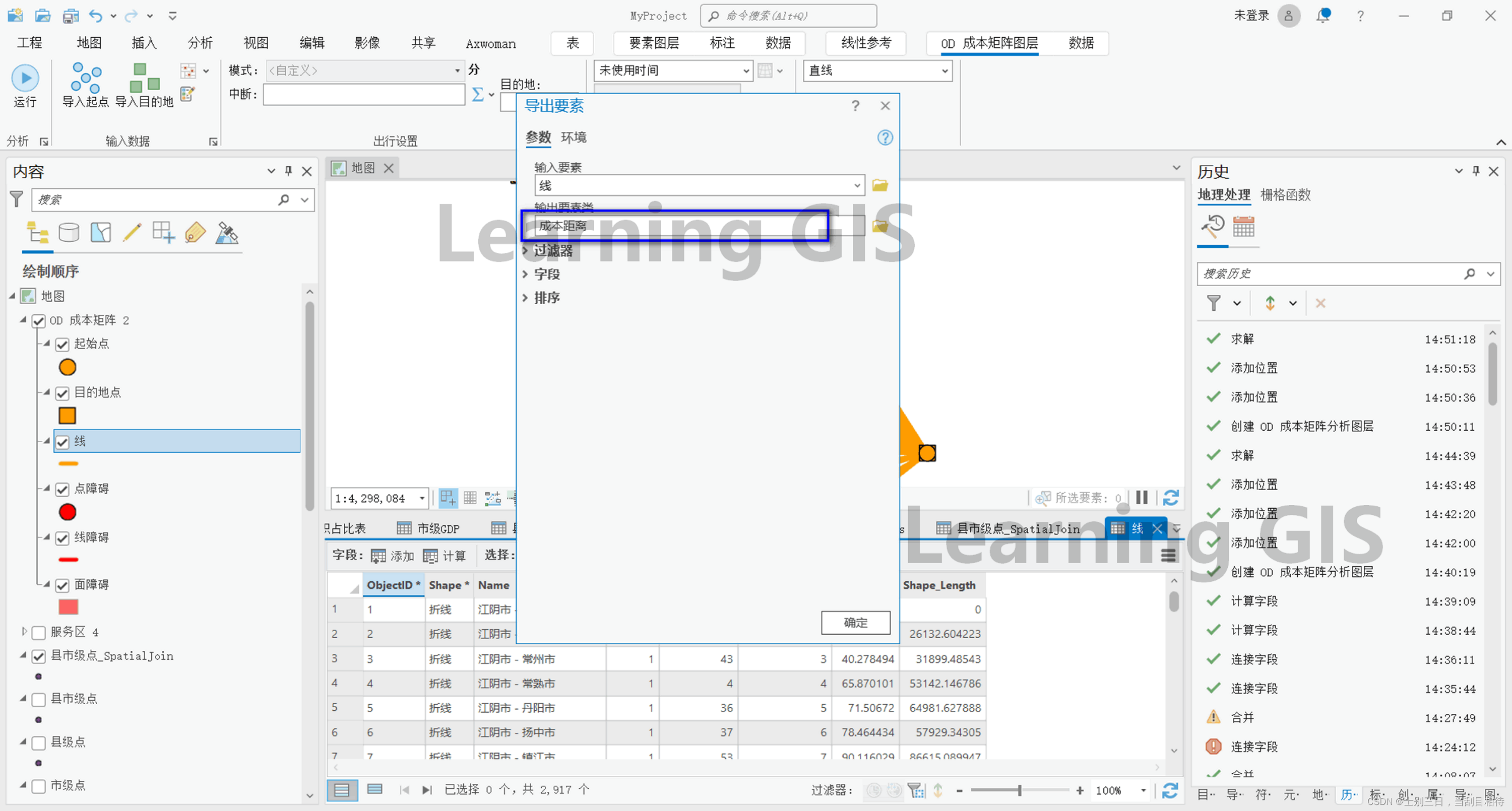Open the 模式 travel mode dropdown
The image size is (1512, 811).
point(457,71)
